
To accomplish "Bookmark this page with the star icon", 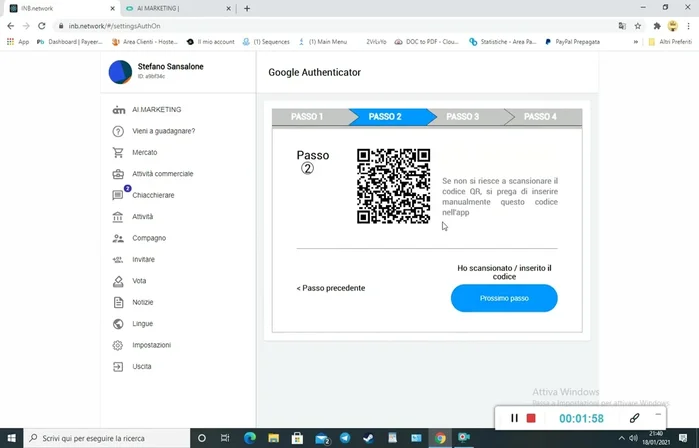I will point(638,26).
